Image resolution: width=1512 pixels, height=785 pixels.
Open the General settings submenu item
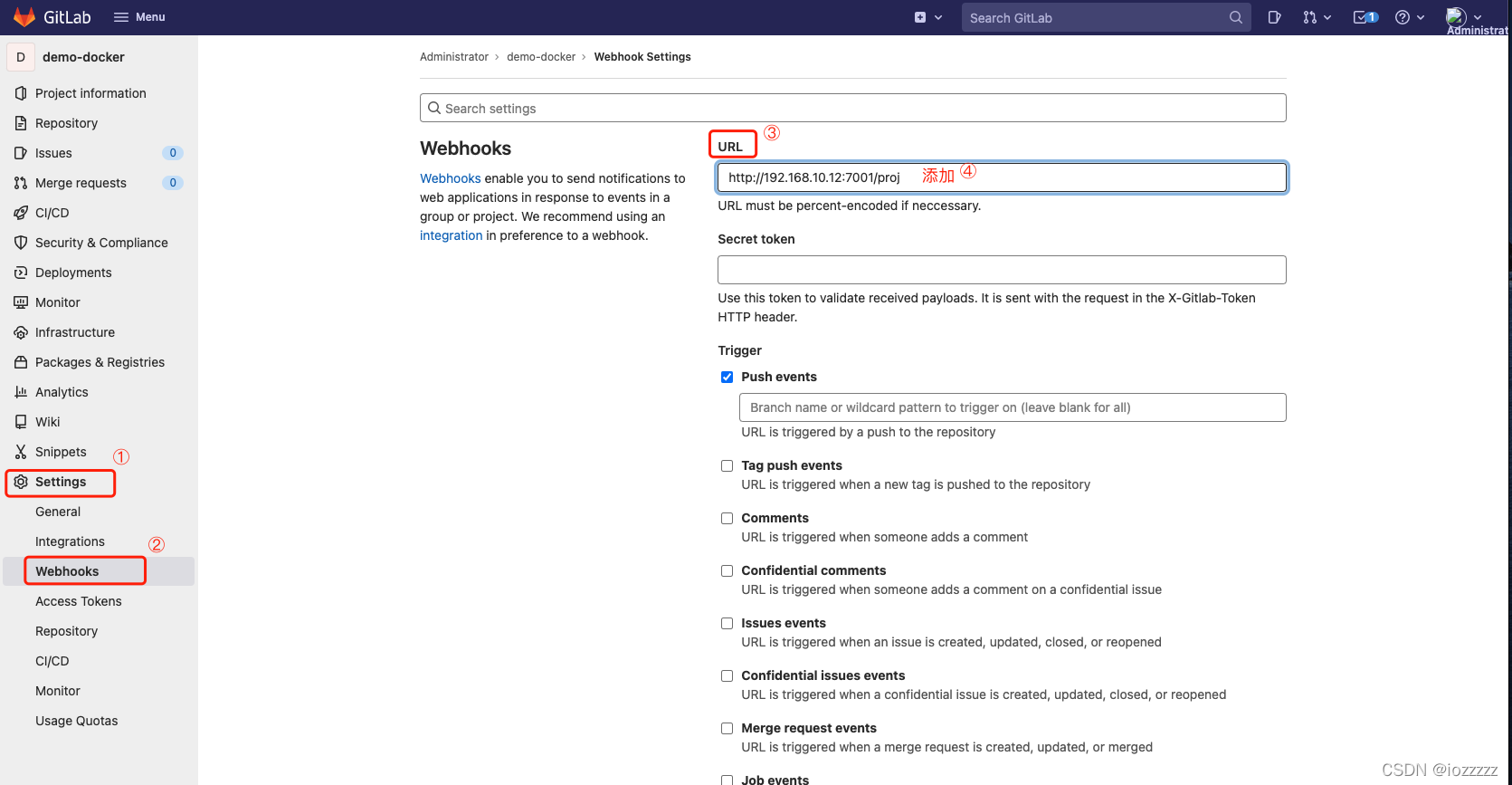coord(58,512)
